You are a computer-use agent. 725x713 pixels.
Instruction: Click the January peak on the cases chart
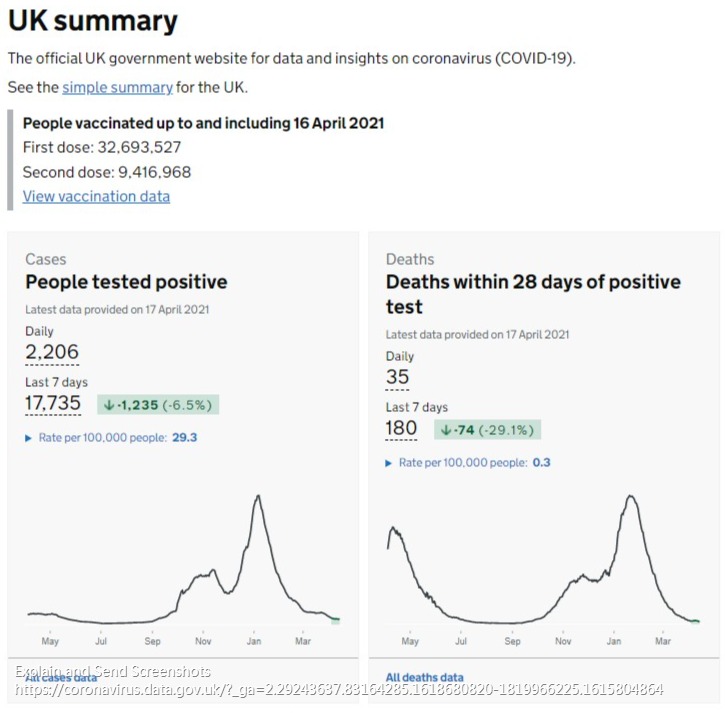pyautogui.click(x=259, y=497)
